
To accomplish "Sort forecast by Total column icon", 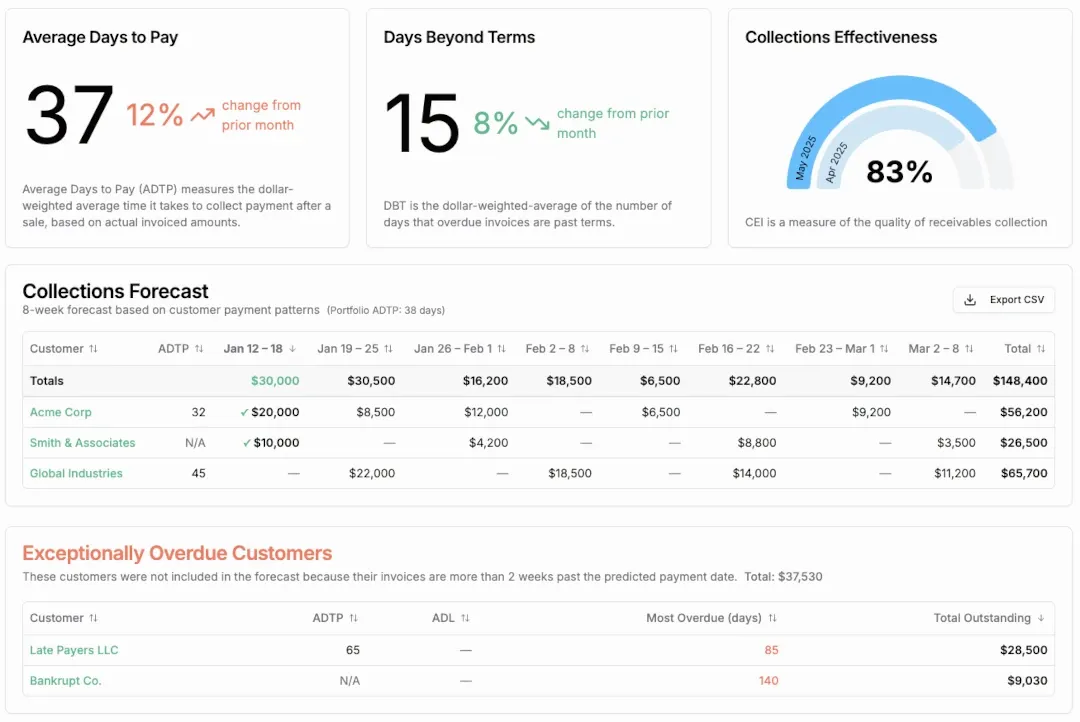I will (1041, 349).
